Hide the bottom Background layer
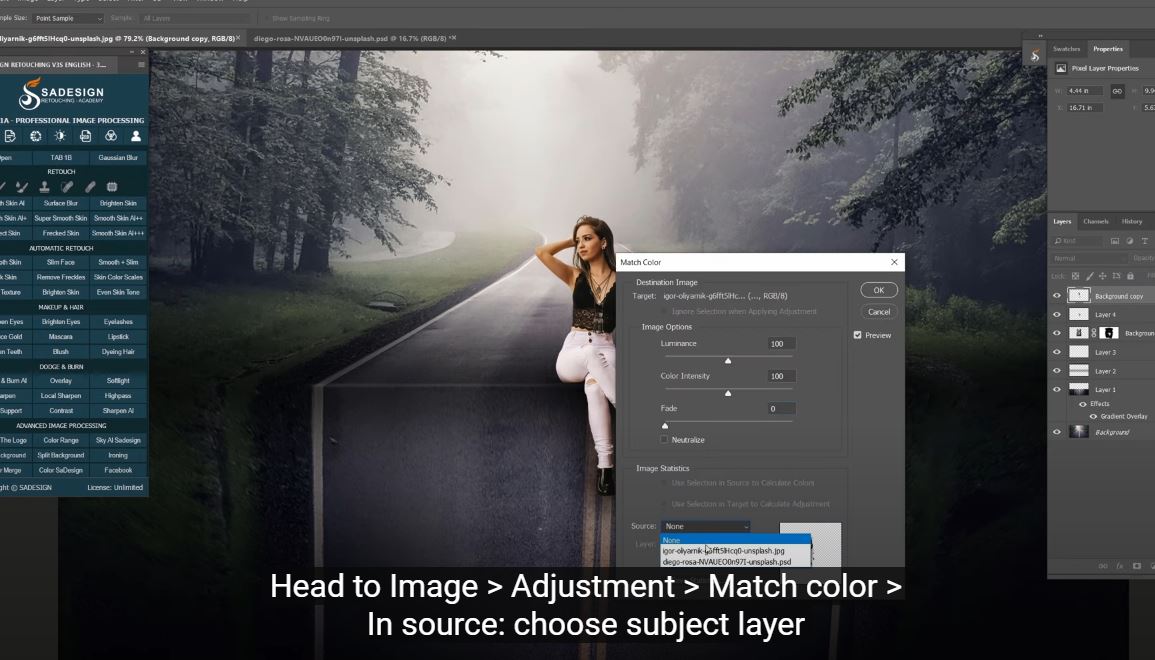This screenshot has height=660, width=1155. (x=1057, y=432)
